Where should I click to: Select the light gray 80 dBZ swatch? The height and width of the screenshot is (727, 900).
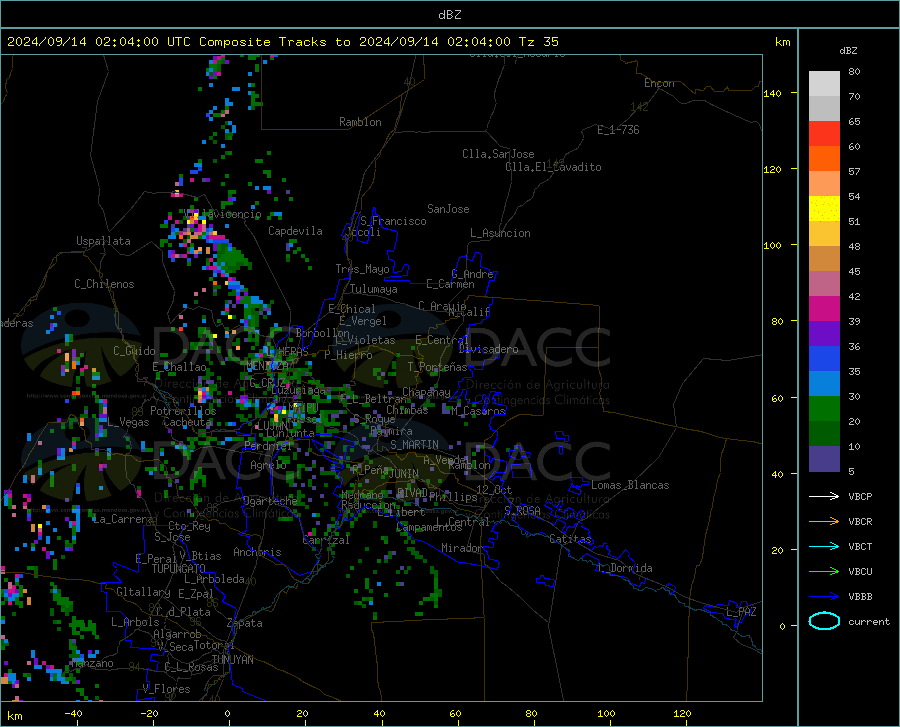pos(824,84)
